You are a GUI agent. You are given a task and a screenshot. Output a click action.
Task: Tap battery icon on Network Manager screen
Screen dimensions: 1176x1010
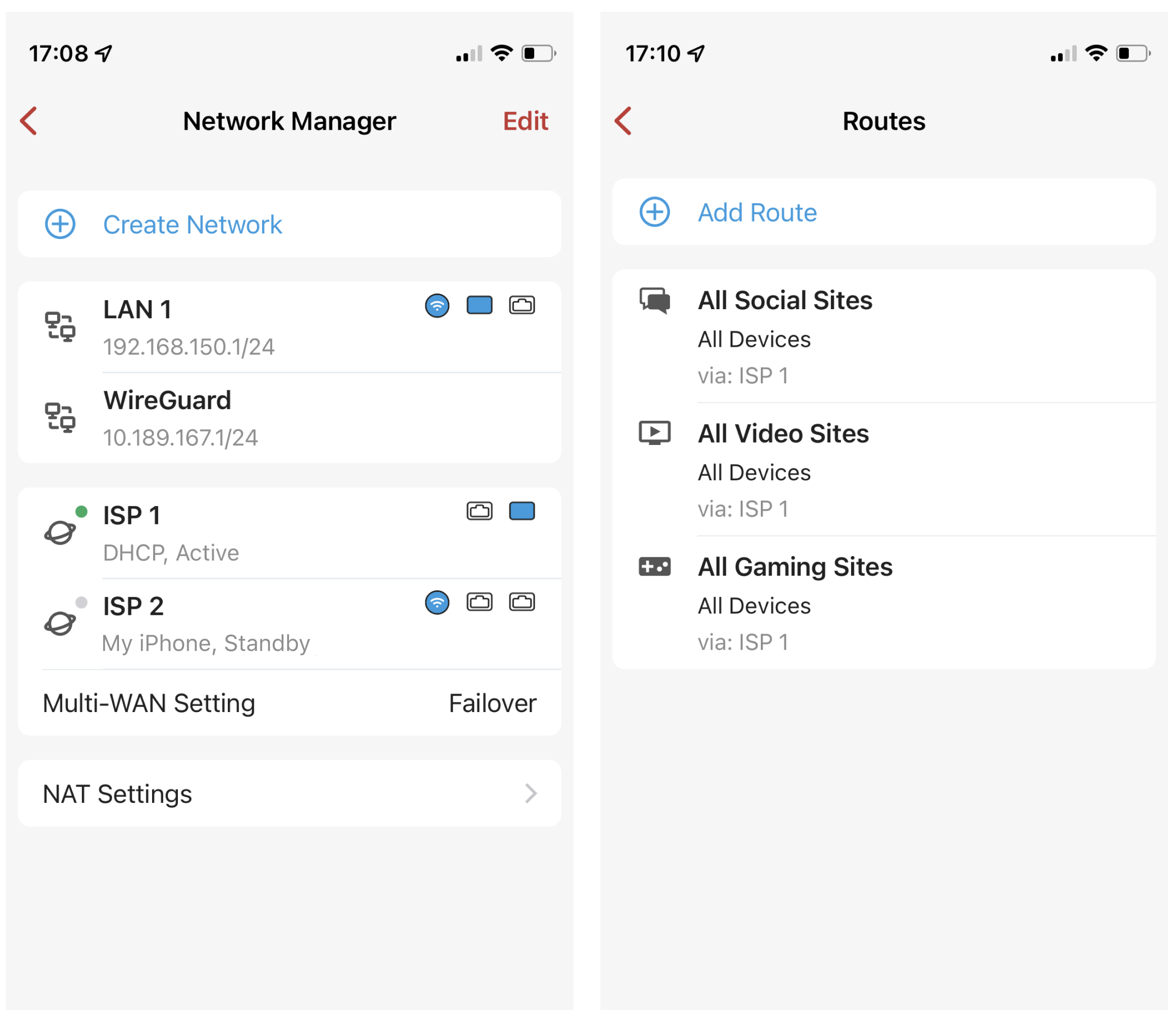pos(539,53)
